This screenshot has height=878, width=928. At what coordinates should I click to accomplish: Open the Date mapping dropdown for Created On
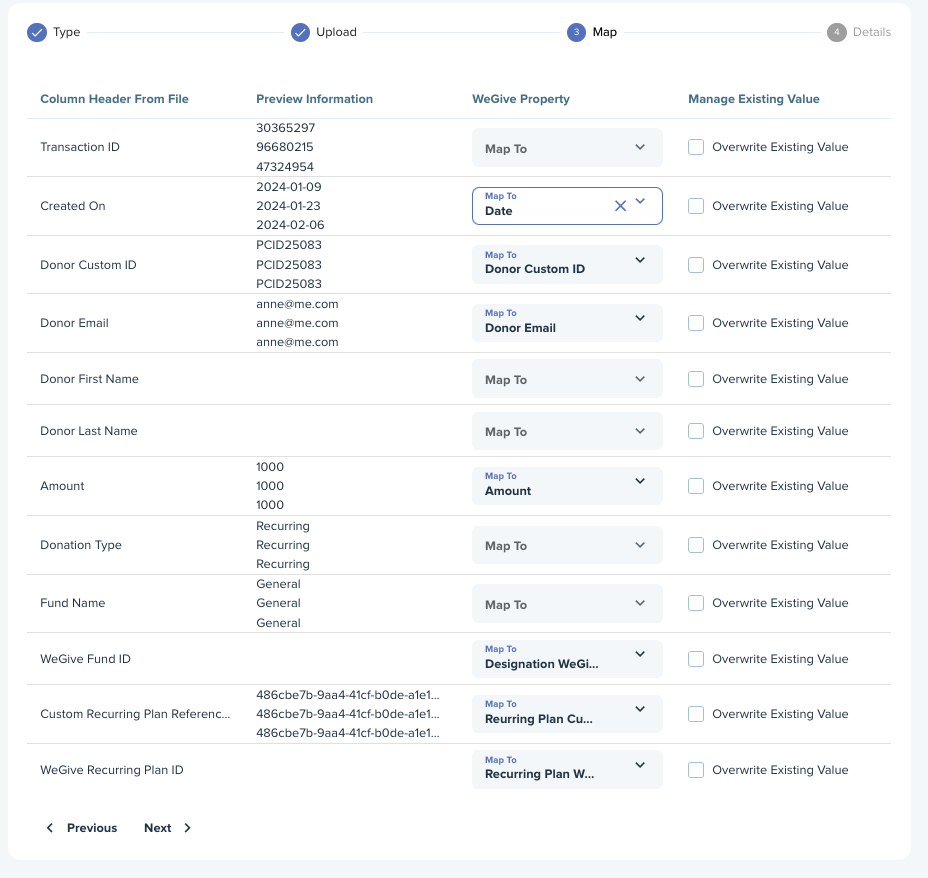(567, 206)
